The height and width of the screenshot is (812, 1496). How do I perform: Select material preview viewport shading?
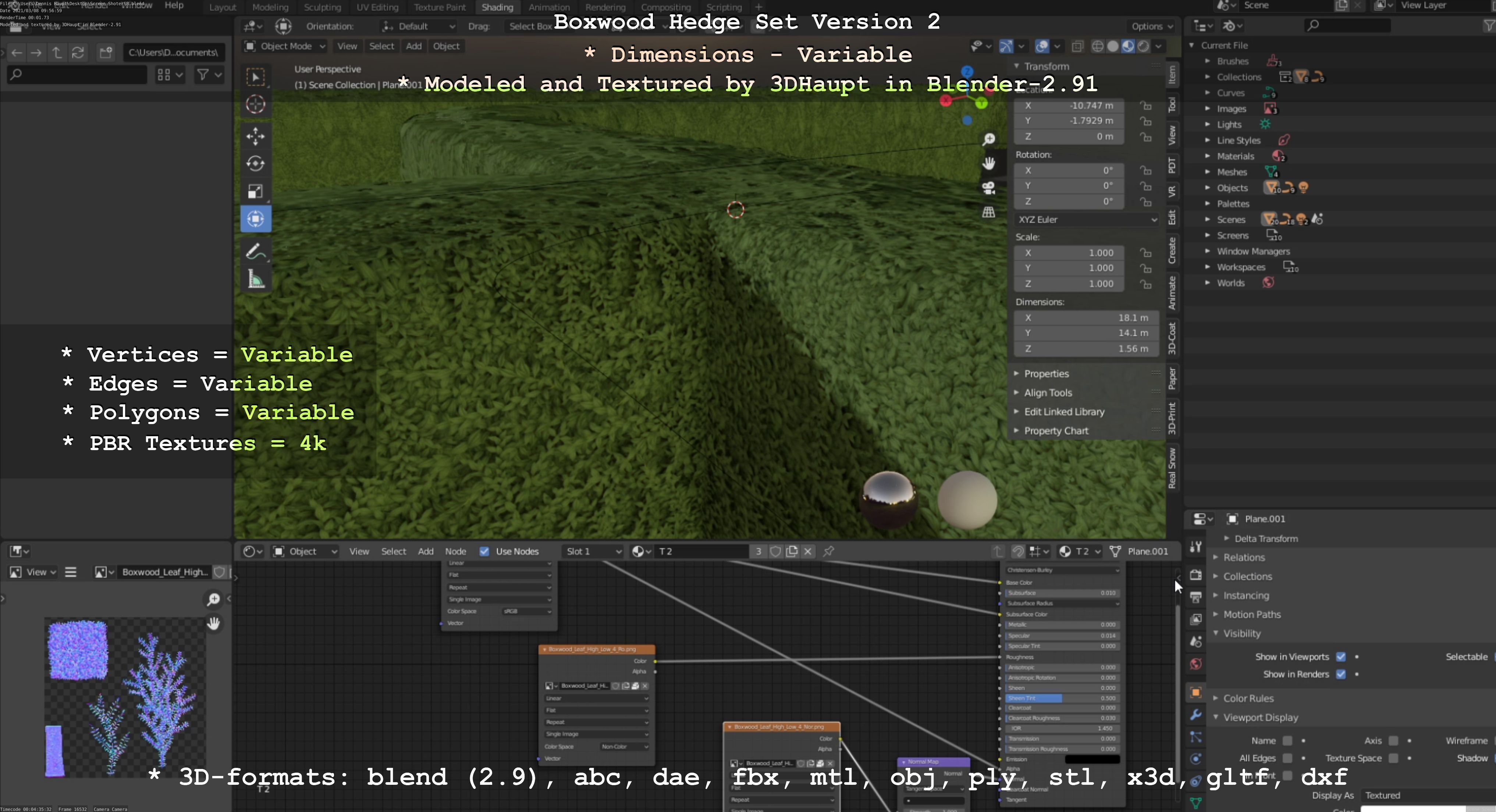(x=1128, y=46)
